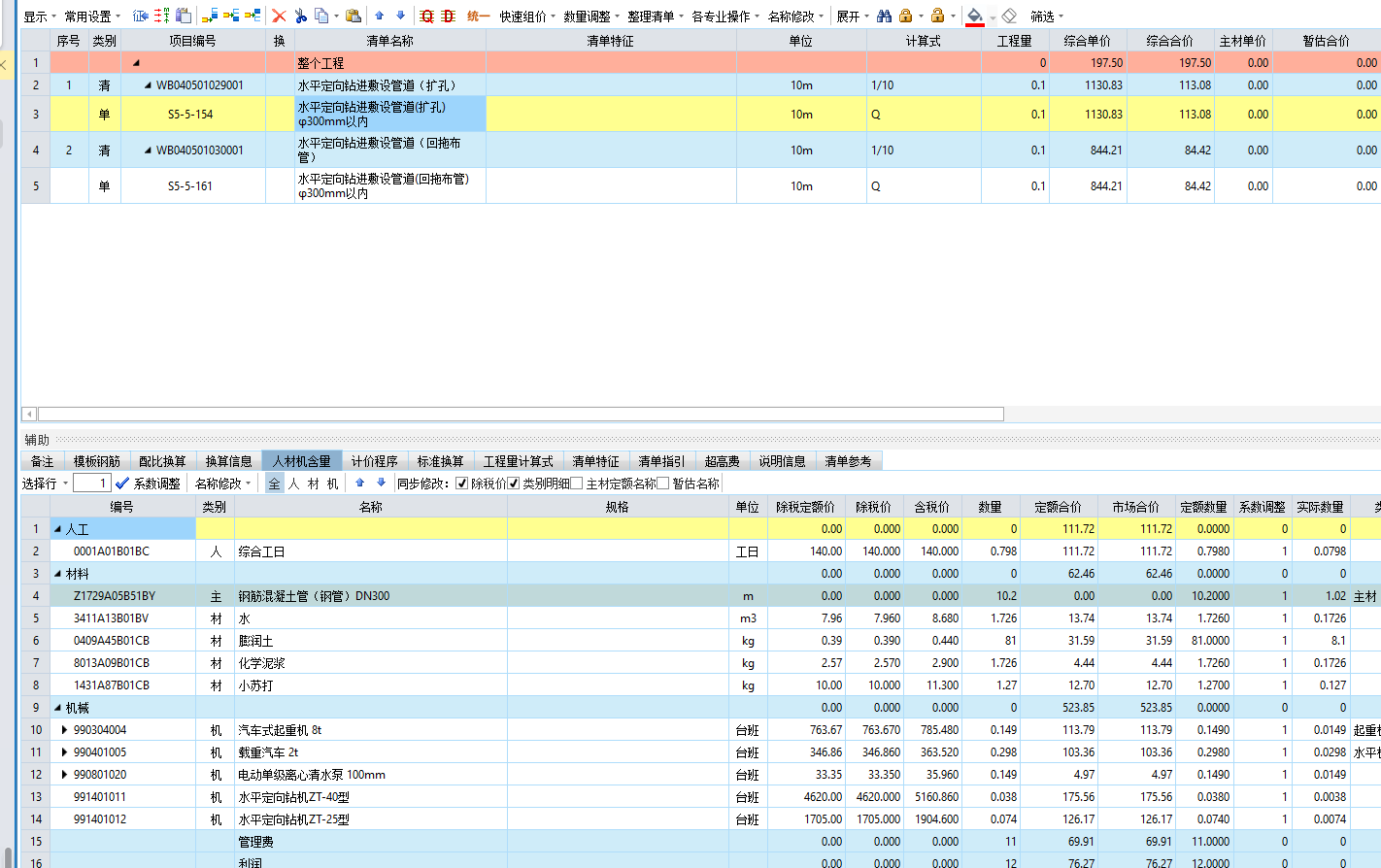Screen dimensions: 1381x868
Task: Click the orange 统一 icon
Action: (x=478, y=16)
